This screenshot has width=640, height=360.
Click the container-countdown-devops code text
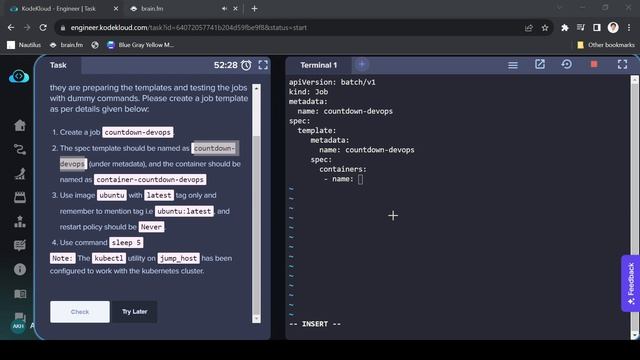[x=150, y=180]
